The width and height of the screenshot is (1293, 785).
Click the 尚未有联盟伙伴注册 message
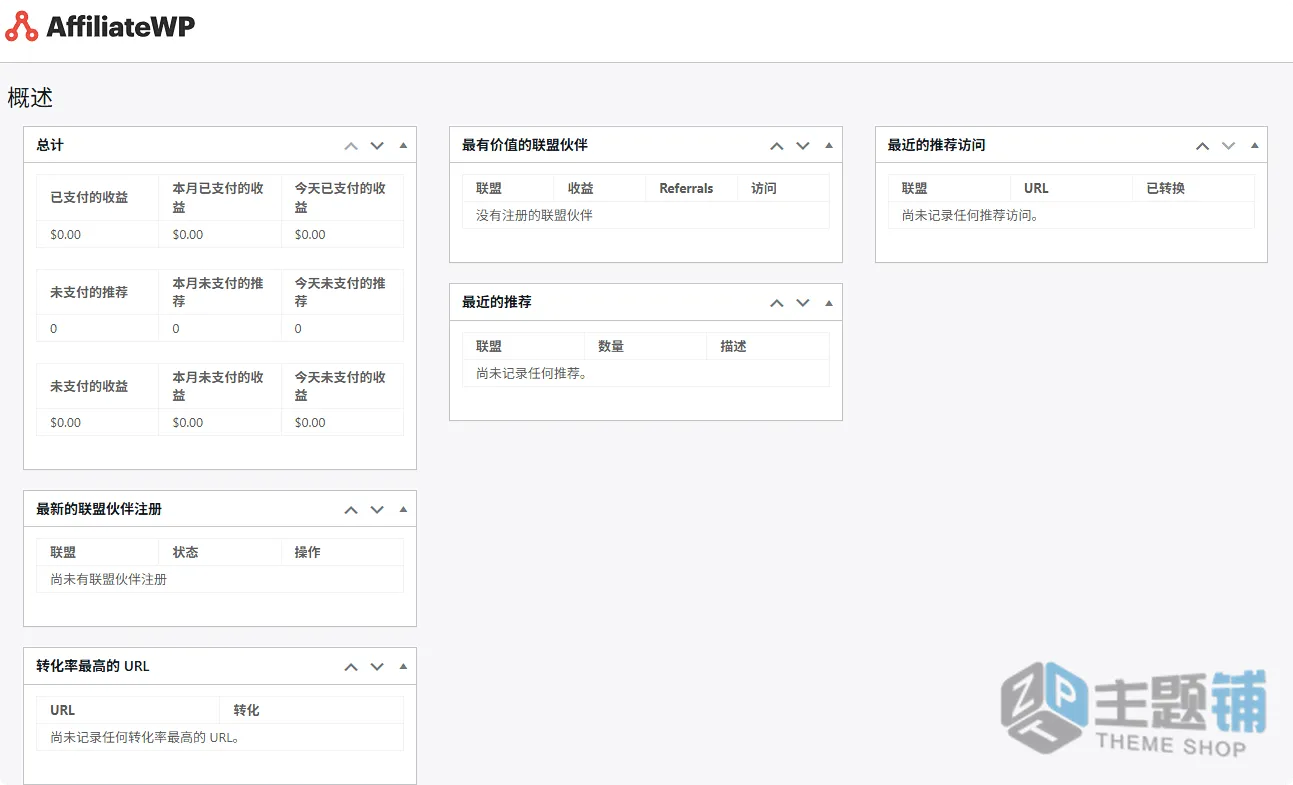pos(108,579)
